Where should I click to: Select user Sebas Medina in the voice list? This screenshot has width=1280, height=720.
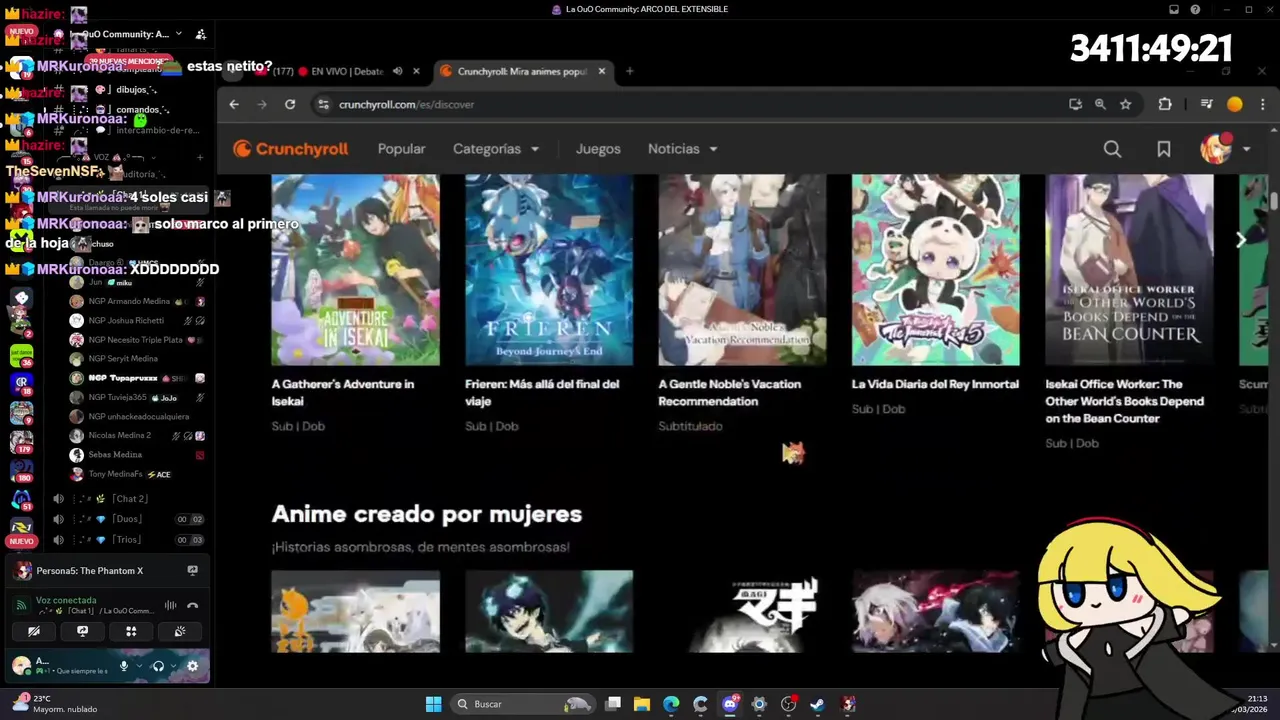pos(115,454)
